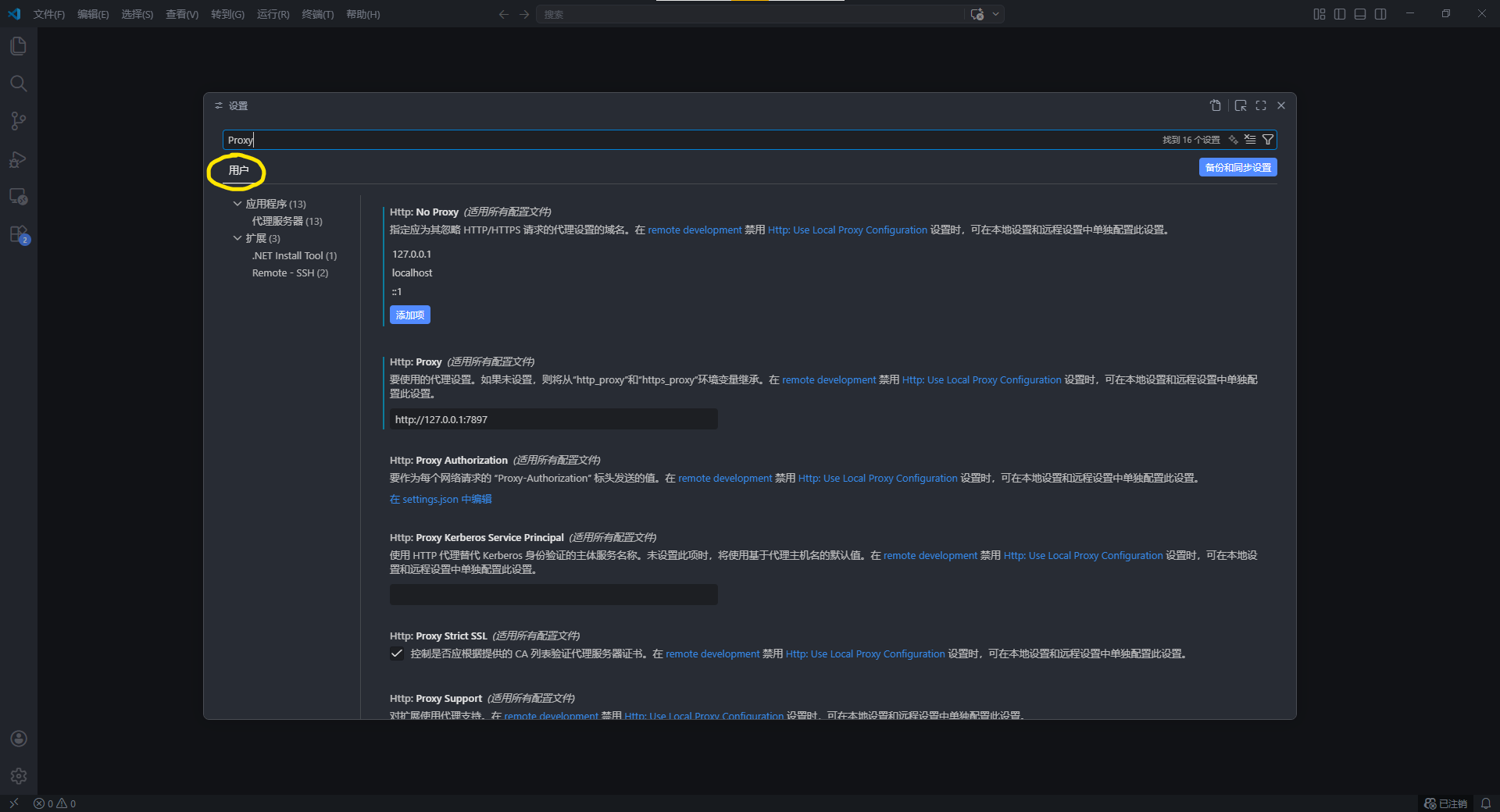Open the Source Control view
The height and width of the screenshot is (812, 1500).
click(19, 121)
